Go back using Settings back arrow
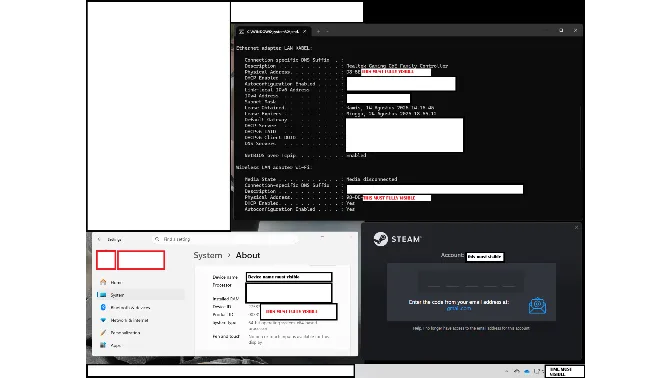 99,239
